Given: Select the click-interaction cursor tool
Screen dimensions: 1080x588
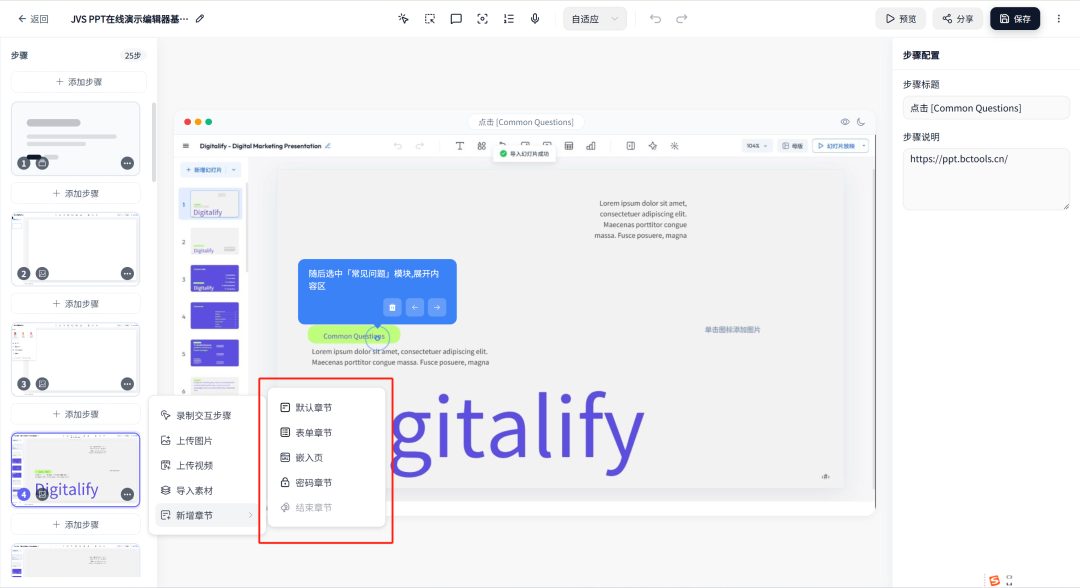Looking at the screenshot, I should coord(403,19).
